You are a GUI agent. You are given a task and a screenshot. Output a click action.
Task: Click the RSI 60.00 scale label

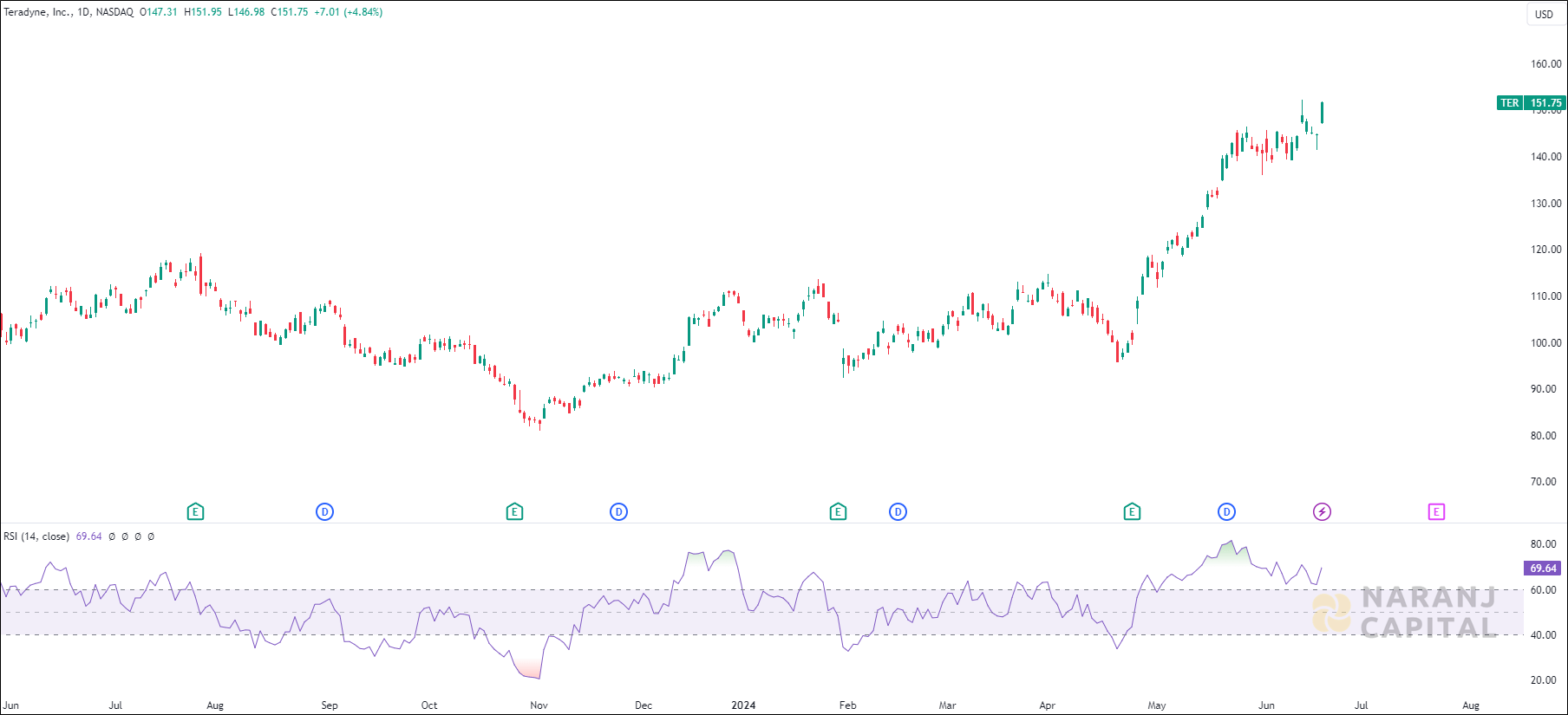click(x=1543, y=590)
